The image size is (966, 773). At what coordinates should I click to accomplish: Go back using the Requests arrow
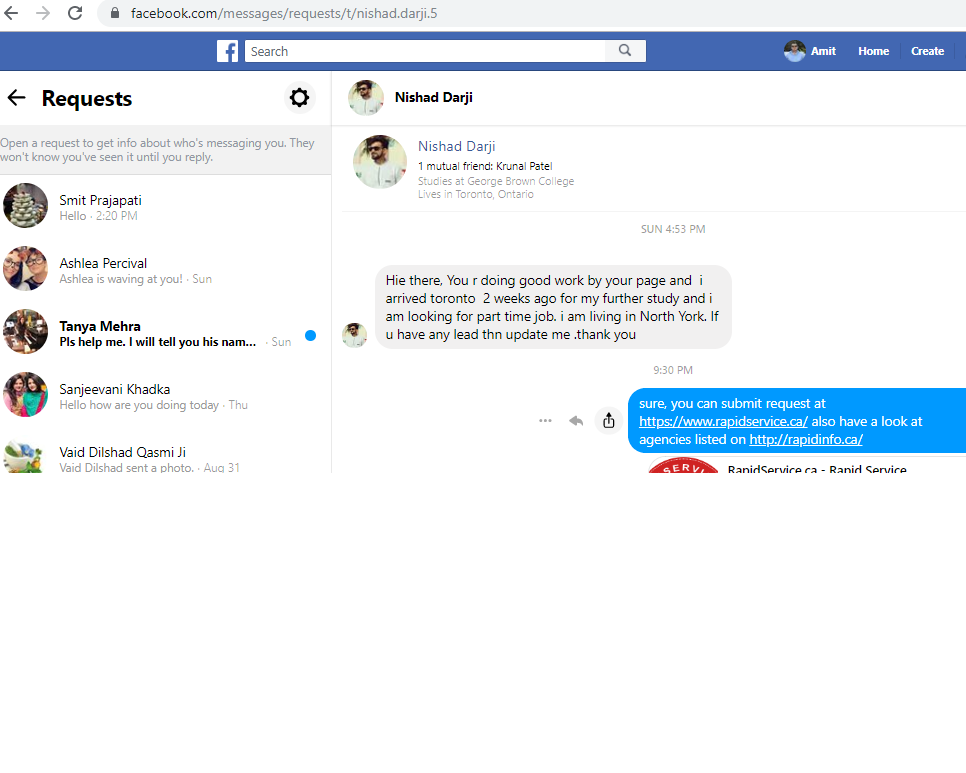tap(16, 98)
